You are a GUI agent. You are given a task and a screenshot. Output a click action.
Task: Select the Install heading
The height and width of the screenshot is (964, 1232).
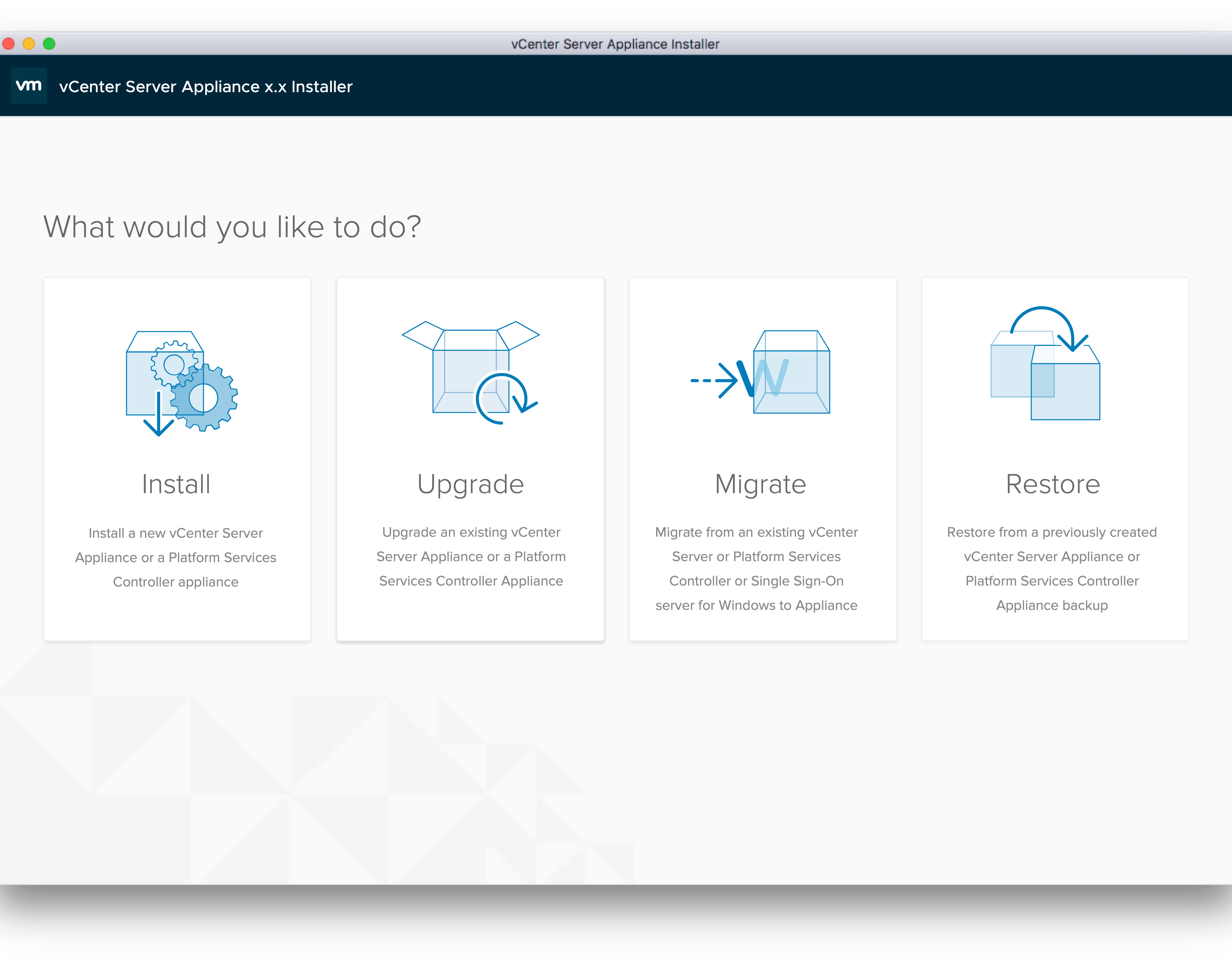(x=176, y=484)
